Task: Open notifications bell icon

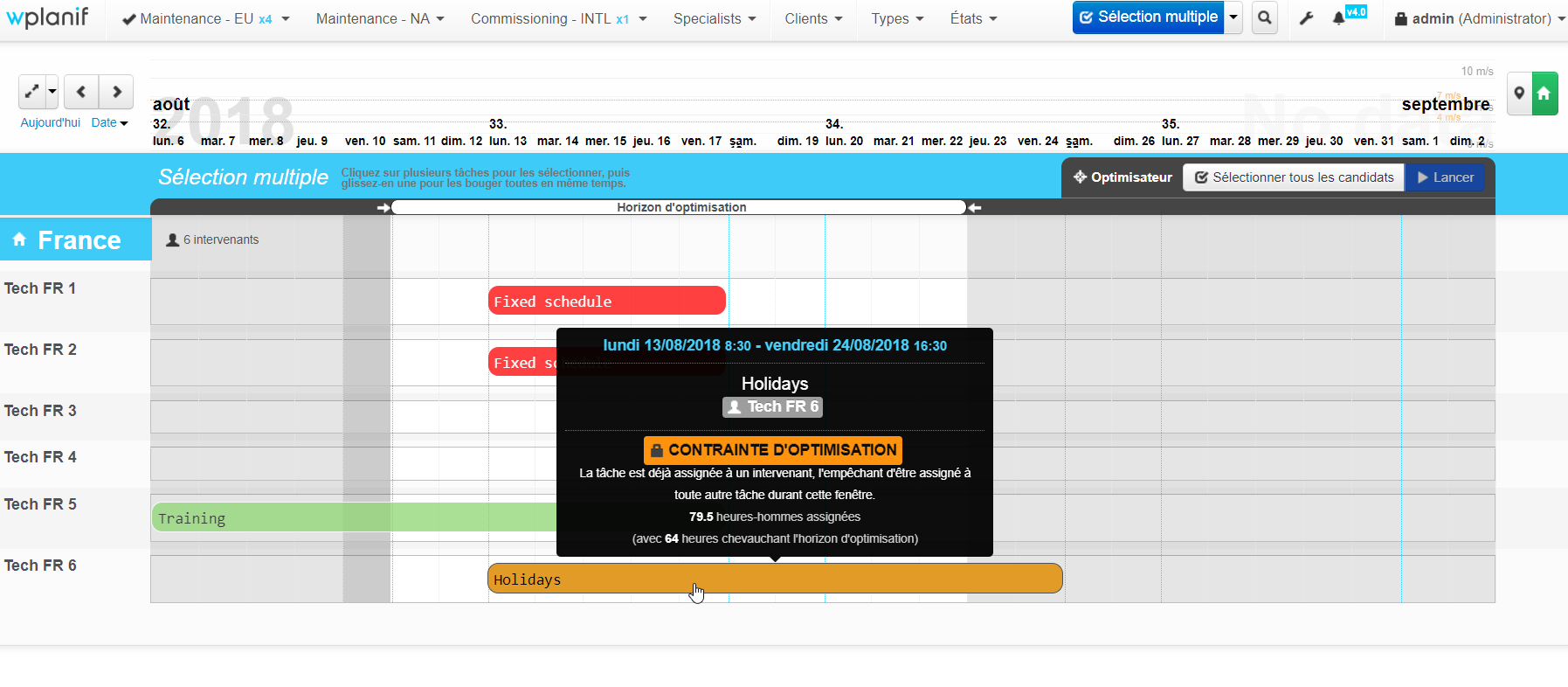Action: 1338,18
